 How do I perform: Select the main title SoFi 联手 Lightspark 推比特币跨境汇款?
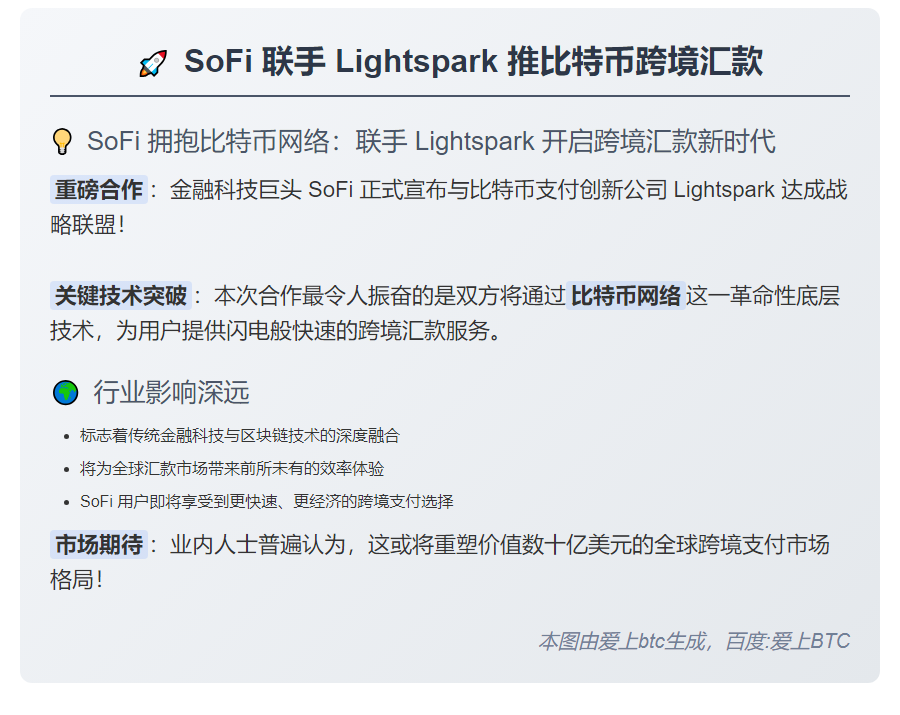[x=473, y=62]
